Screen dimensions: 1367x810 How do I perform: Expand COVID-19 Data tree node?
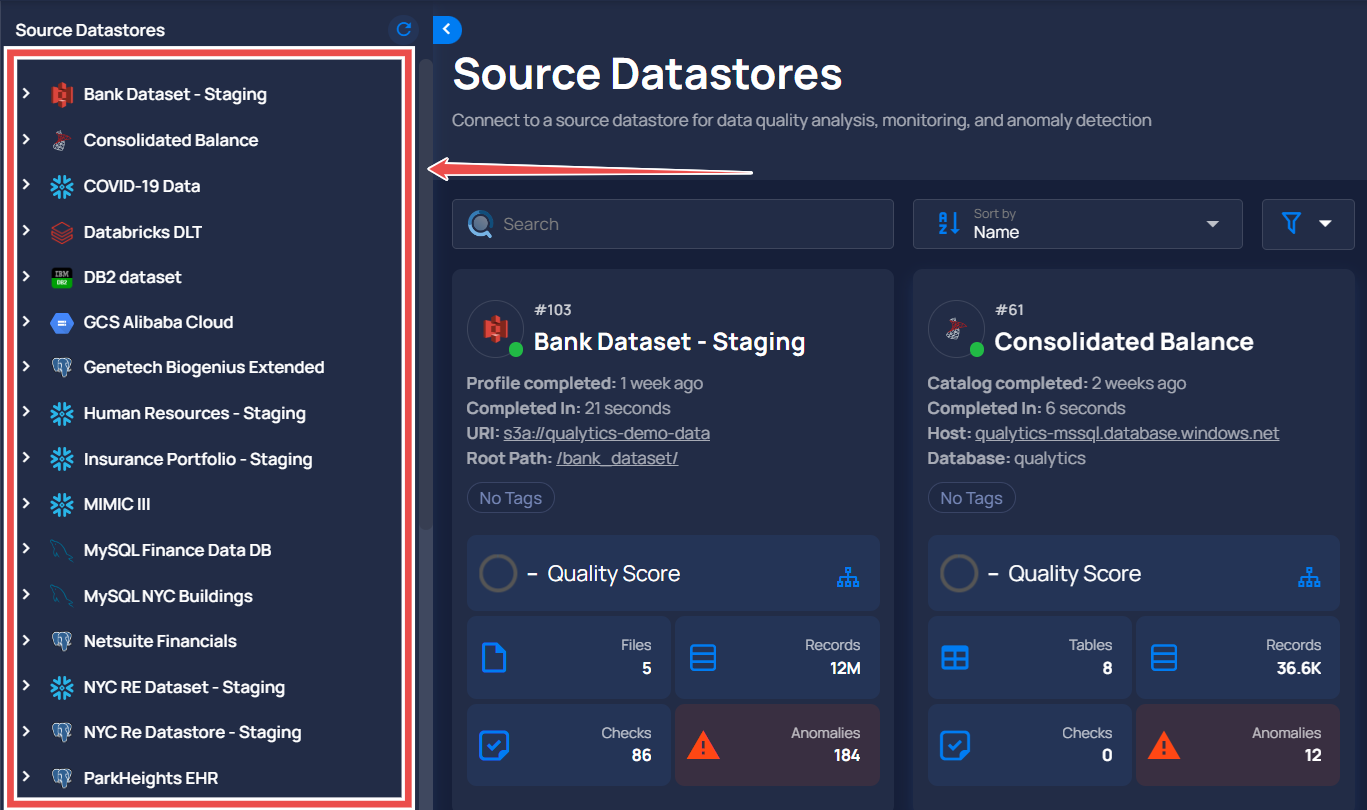point(27,185)
